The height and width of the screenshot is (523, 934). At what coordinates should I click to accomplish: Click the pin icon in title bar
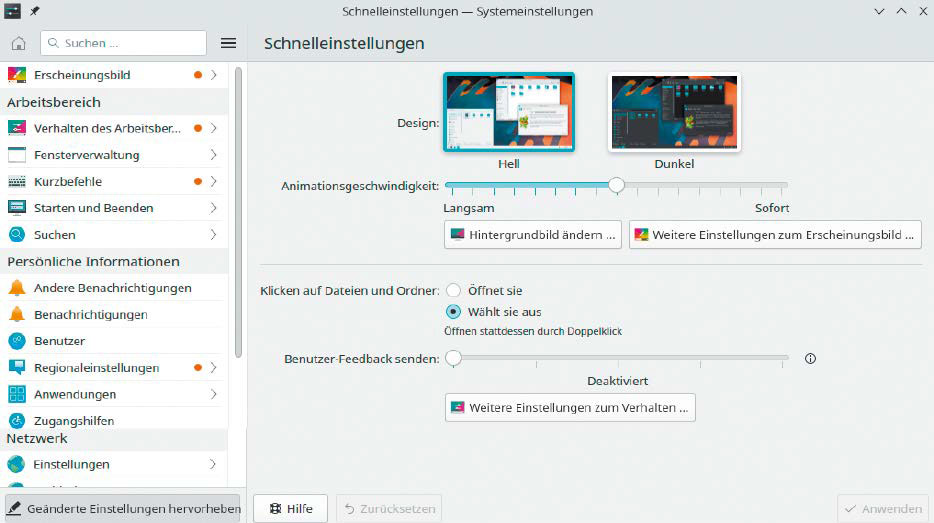pos(35,11)
